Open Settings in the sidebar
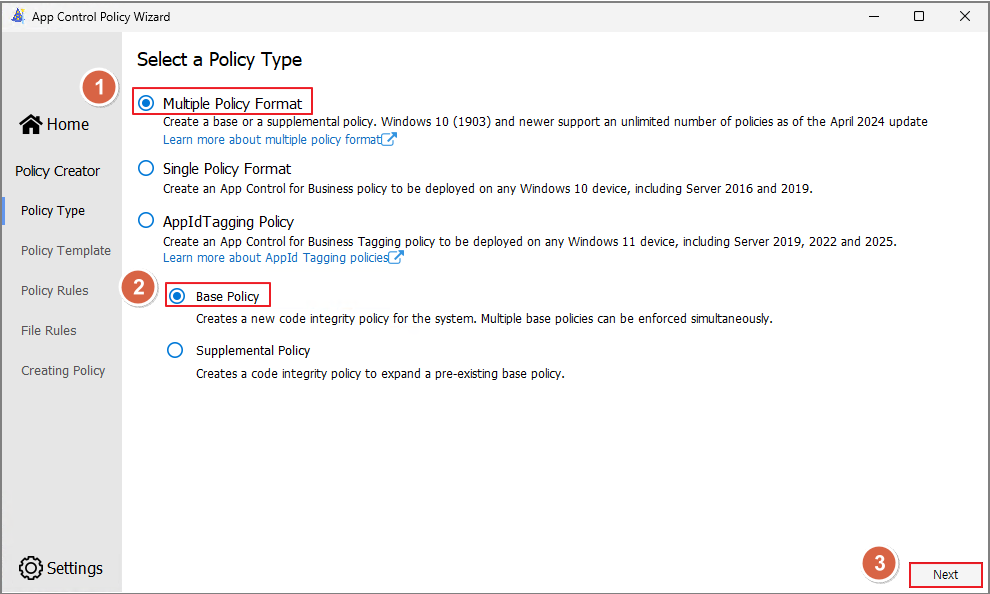 pyautogui.click(x=61, y=568)
